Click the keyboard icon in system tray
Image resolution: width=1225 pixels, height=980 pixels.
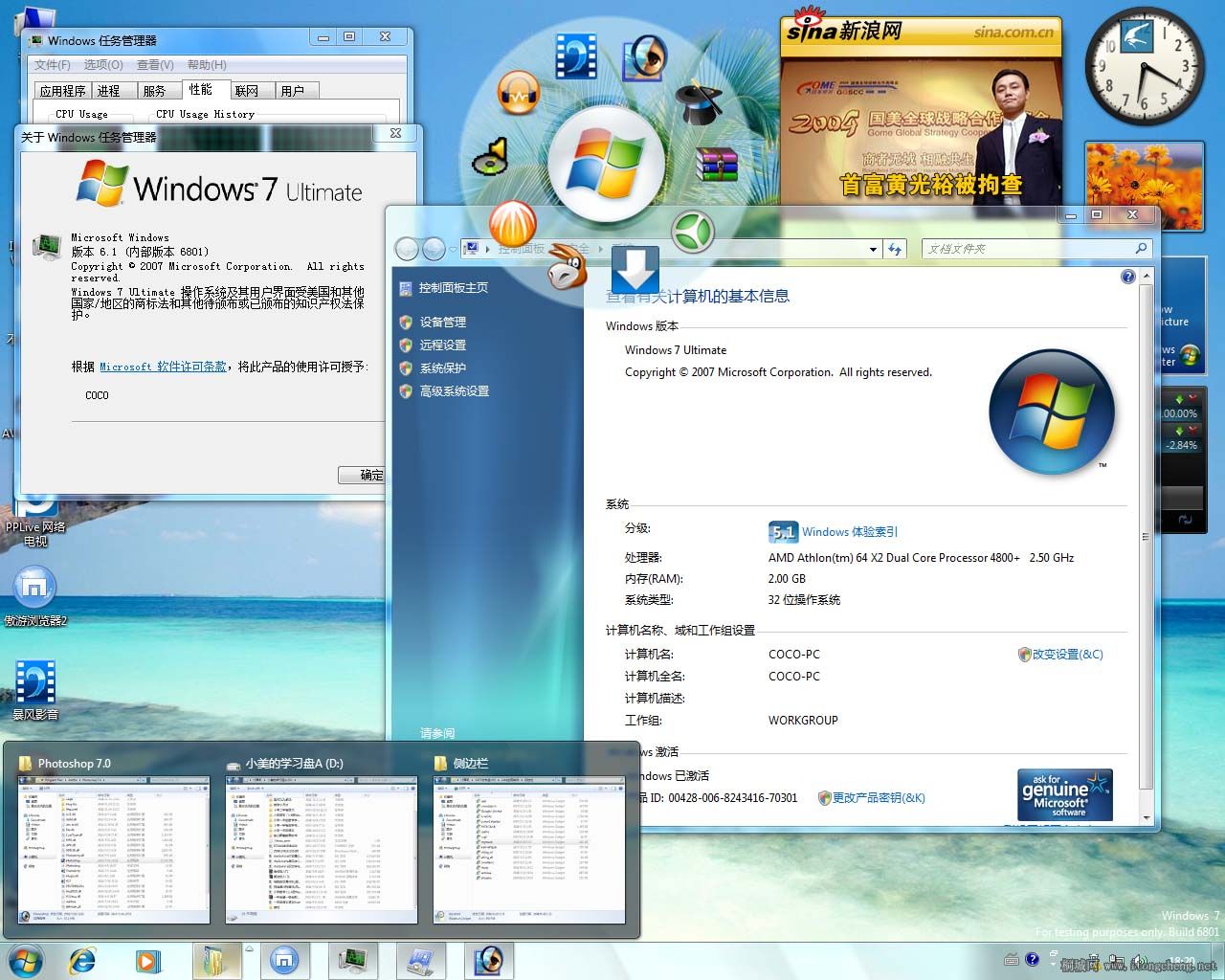(x=1012, y=959)
